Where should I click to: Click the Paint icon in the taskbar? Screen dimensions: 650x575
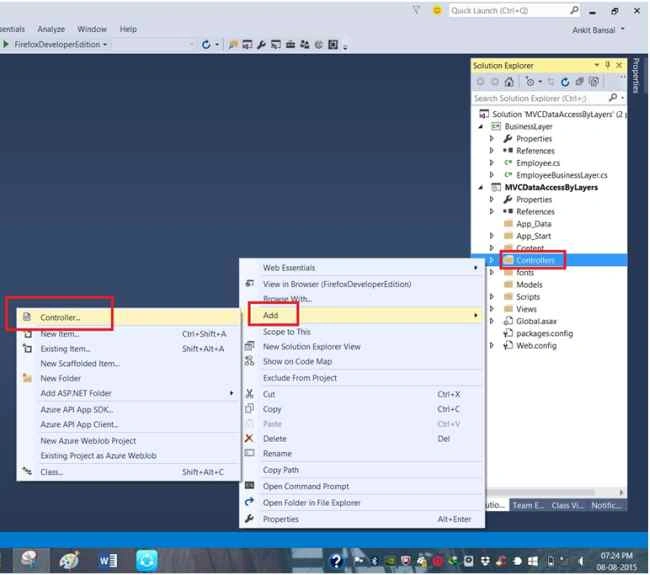click(x=69, y=560)
